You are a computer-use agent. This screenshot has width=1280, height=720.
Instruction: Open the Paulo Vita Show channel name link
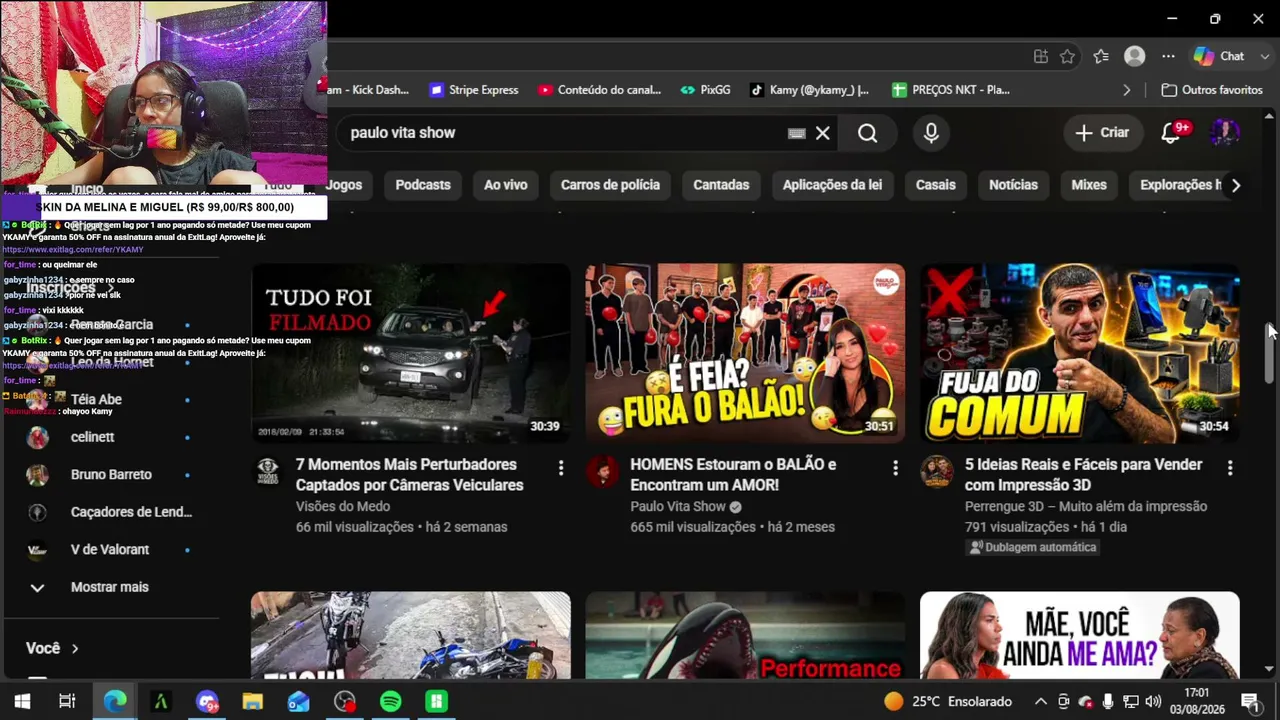(678, 507)
